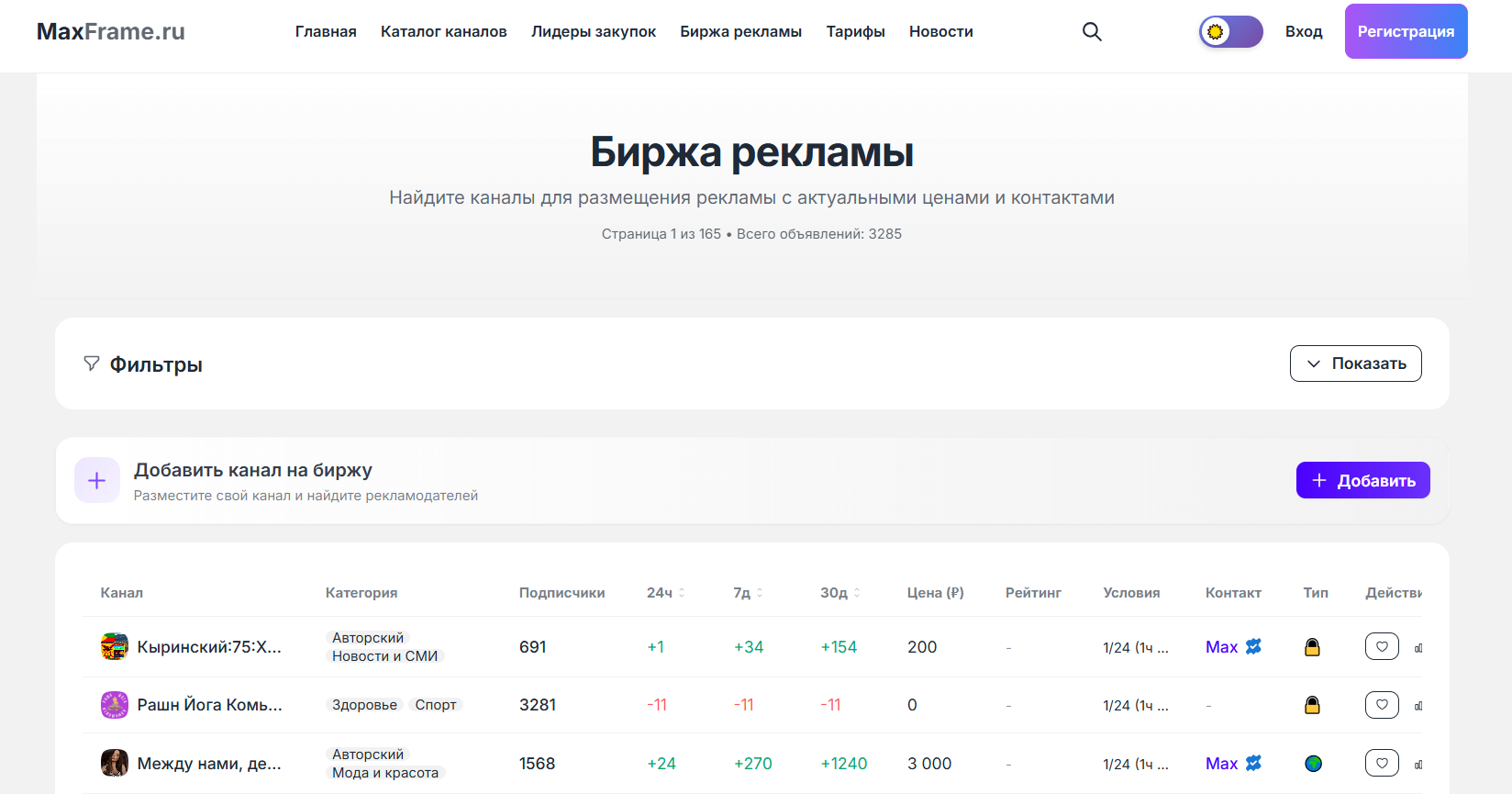Click the Кыринский channel avatar
The image size is (1512, 794).
coord(115,647)
